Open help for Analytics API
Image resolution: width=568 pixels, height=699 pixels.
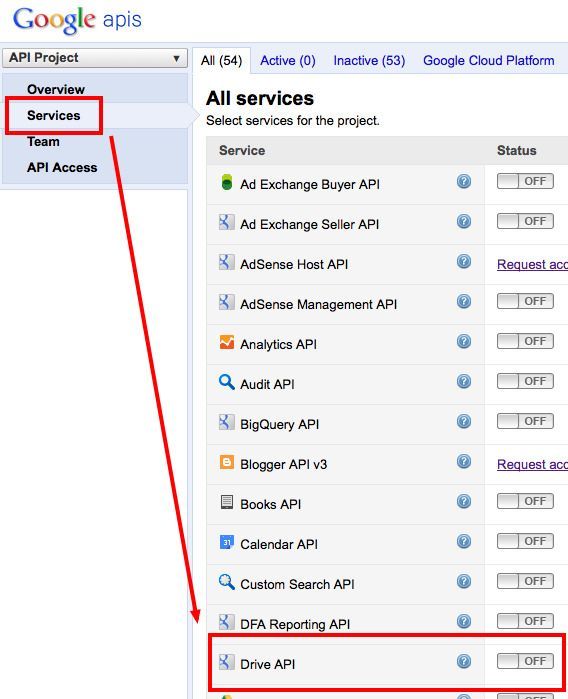tap(464, 341)
